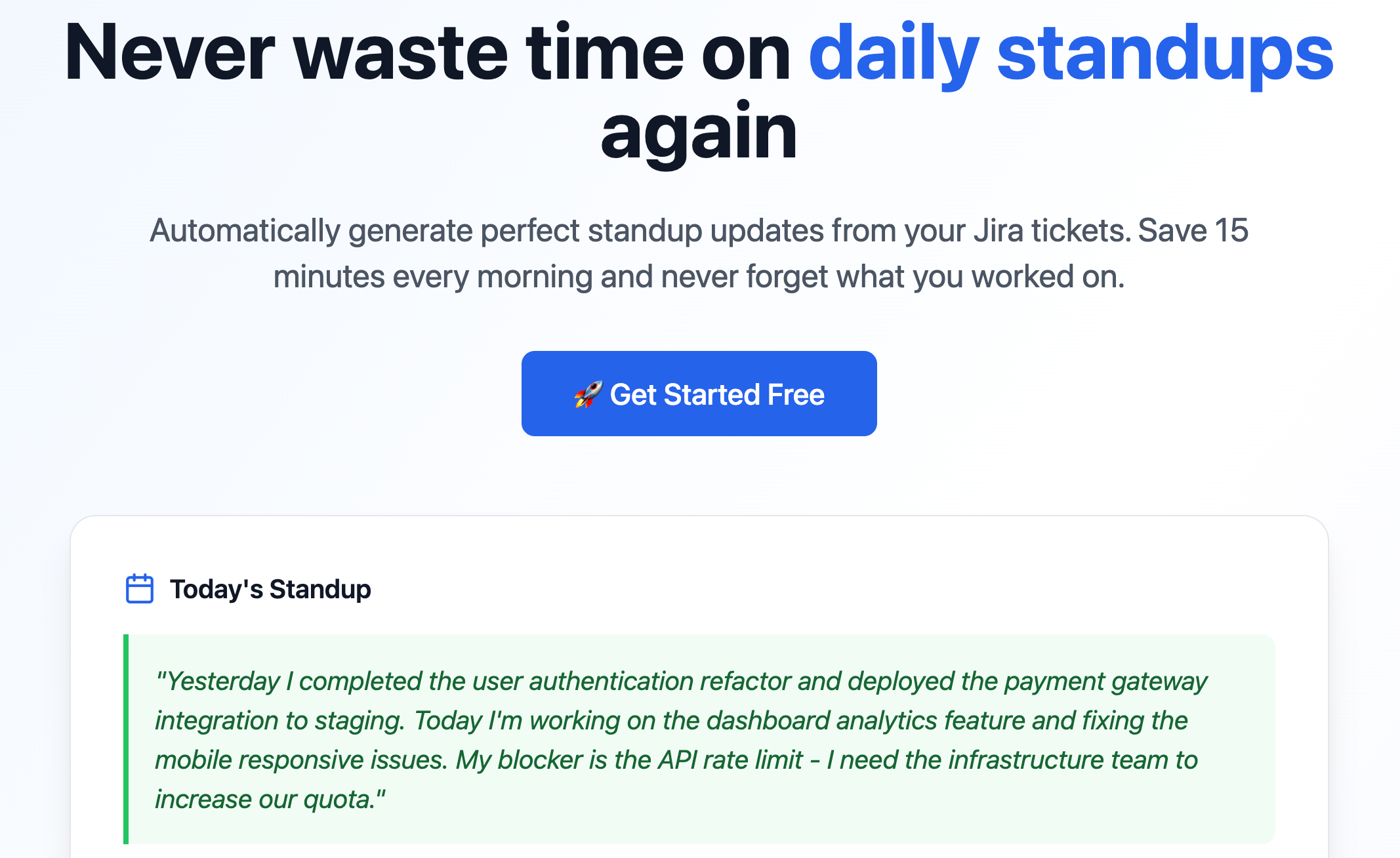The image size is (1400, 858).
Task: Click the rocket emoji on the button
Action: click(x=588, y=394)
